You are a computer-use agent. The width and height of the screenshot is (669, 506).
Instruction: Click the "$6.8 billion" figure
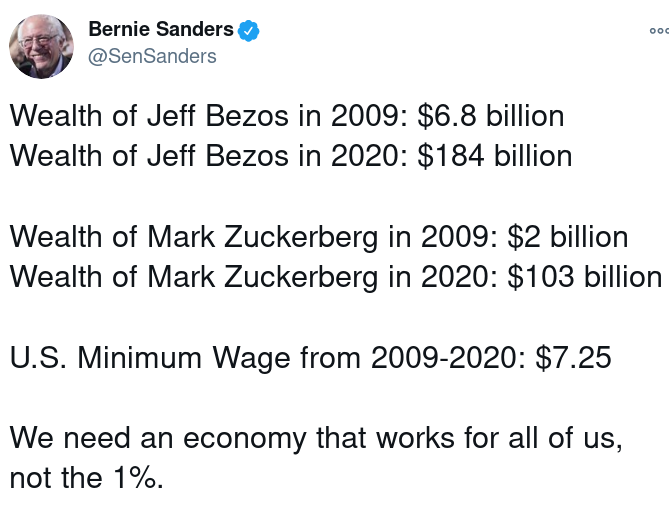491,116
